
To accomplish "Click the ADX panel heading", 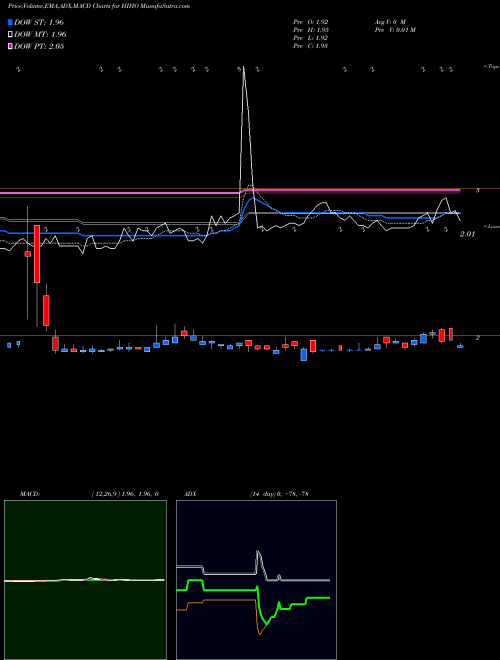I will pos(190,494).
